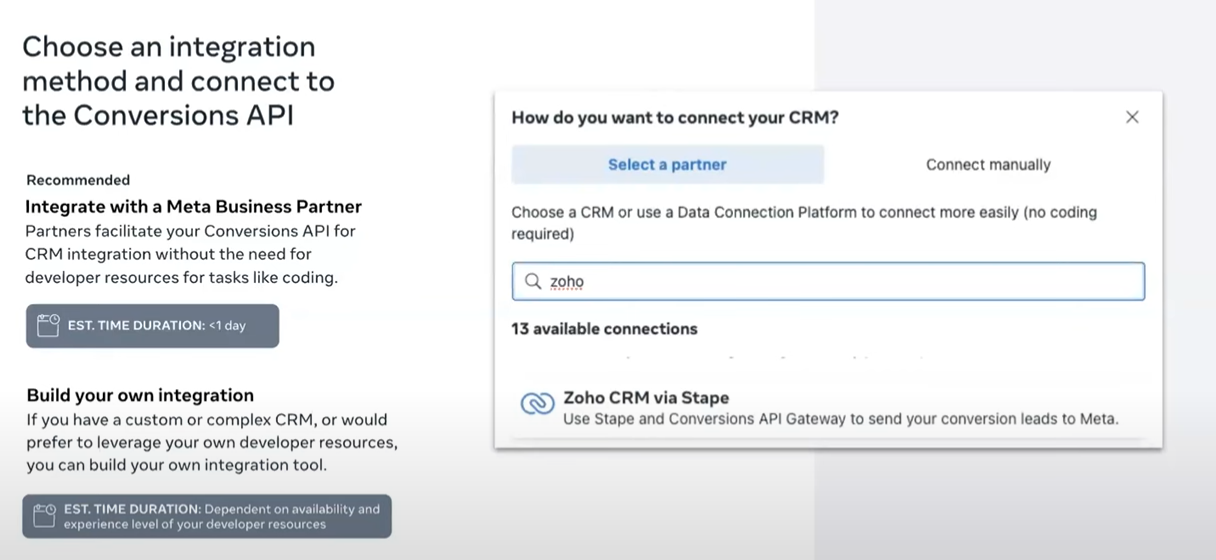This screenshot has height=560, width=1216.
Task: Click the Partners facilitate your Conversions API paragraph
Action: pos(190,254)
